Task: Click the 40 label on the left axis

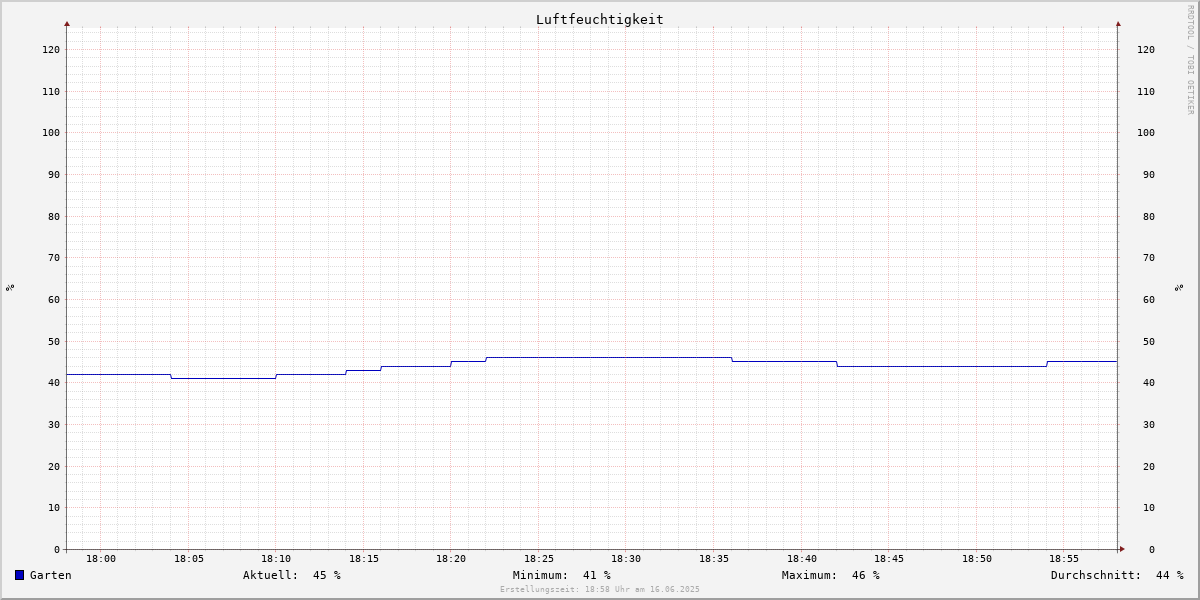Action: point(54,382)
